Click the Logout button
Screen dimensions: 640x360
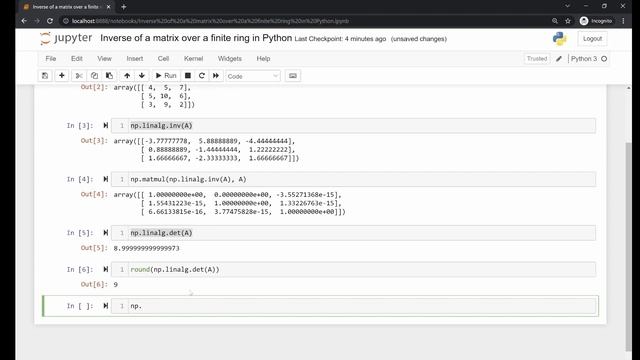tap(592, 39)
